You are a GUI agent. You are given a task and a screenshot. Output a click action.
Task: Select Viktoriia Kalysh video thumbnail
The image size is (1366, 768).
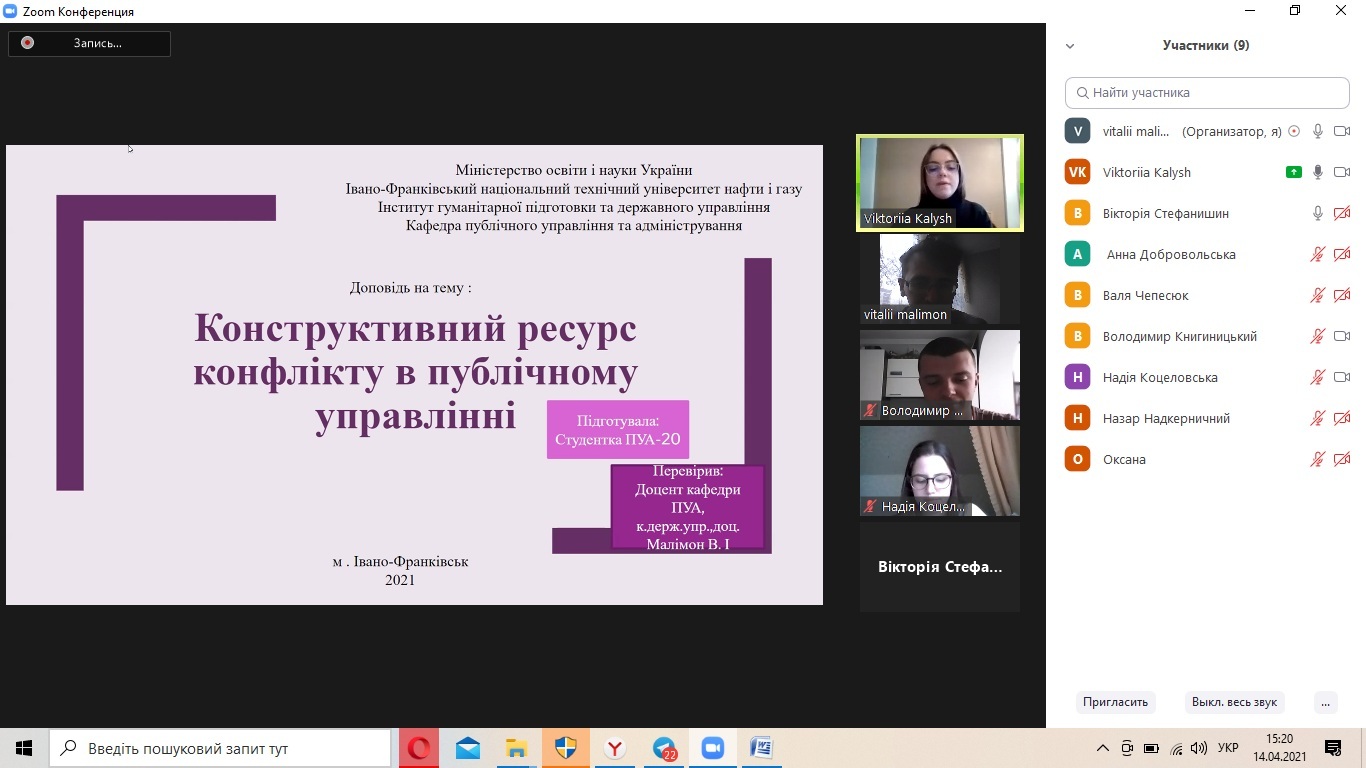(x=940, y=183)
